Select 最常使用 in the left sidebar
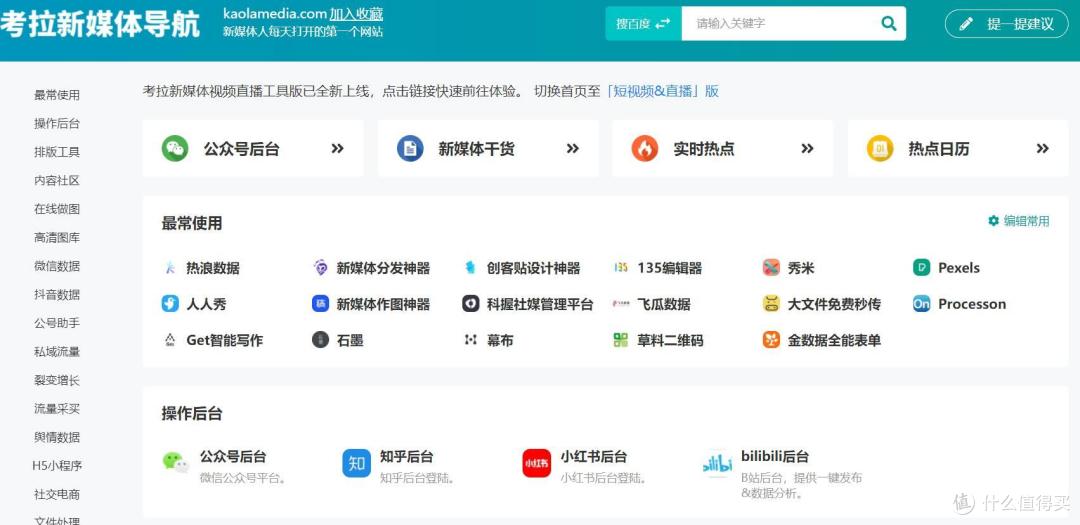The image size is (1080, 525). 57,95
